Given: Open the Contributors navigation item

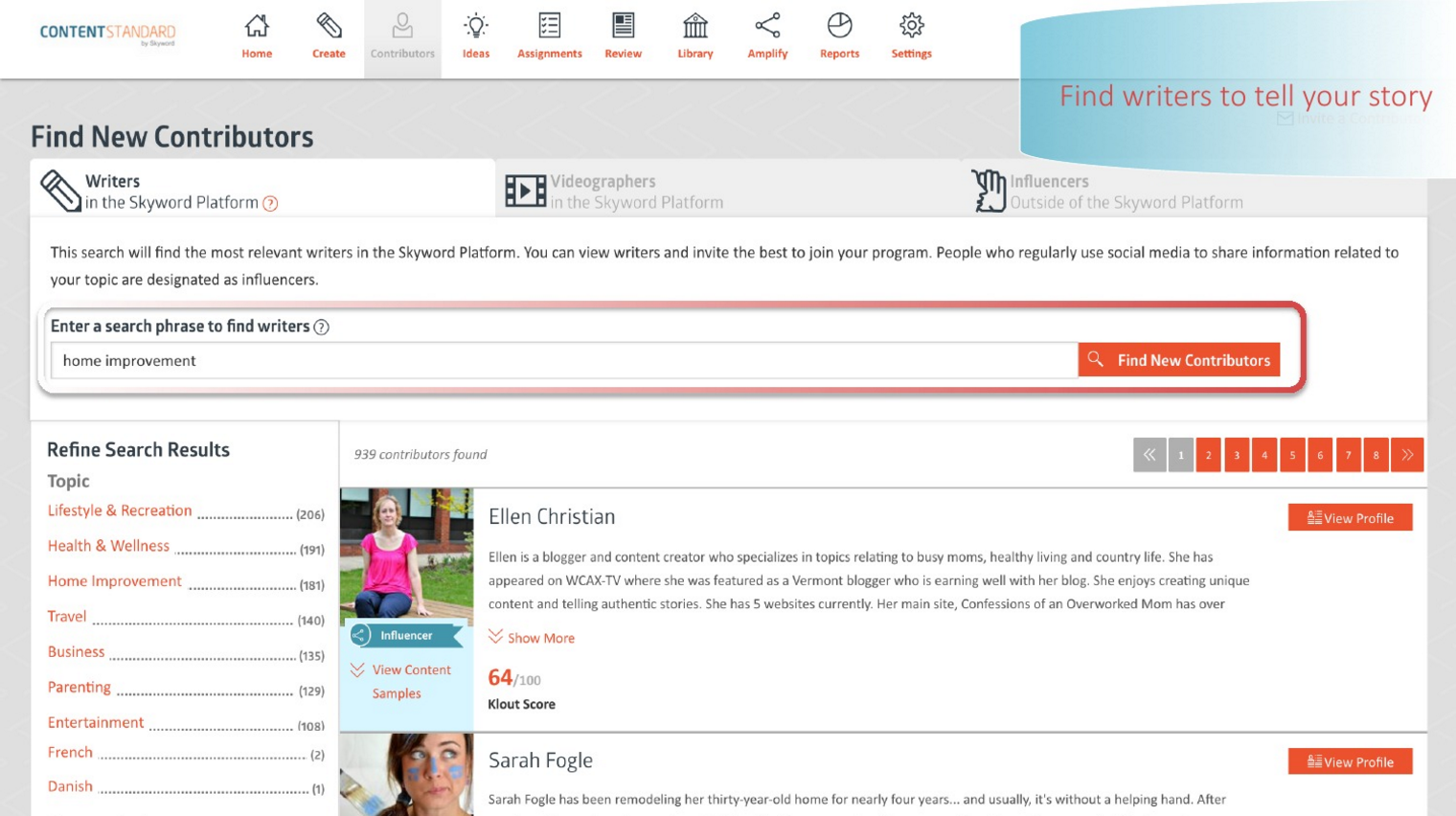Looking at the screenshot, I should 402,38.
